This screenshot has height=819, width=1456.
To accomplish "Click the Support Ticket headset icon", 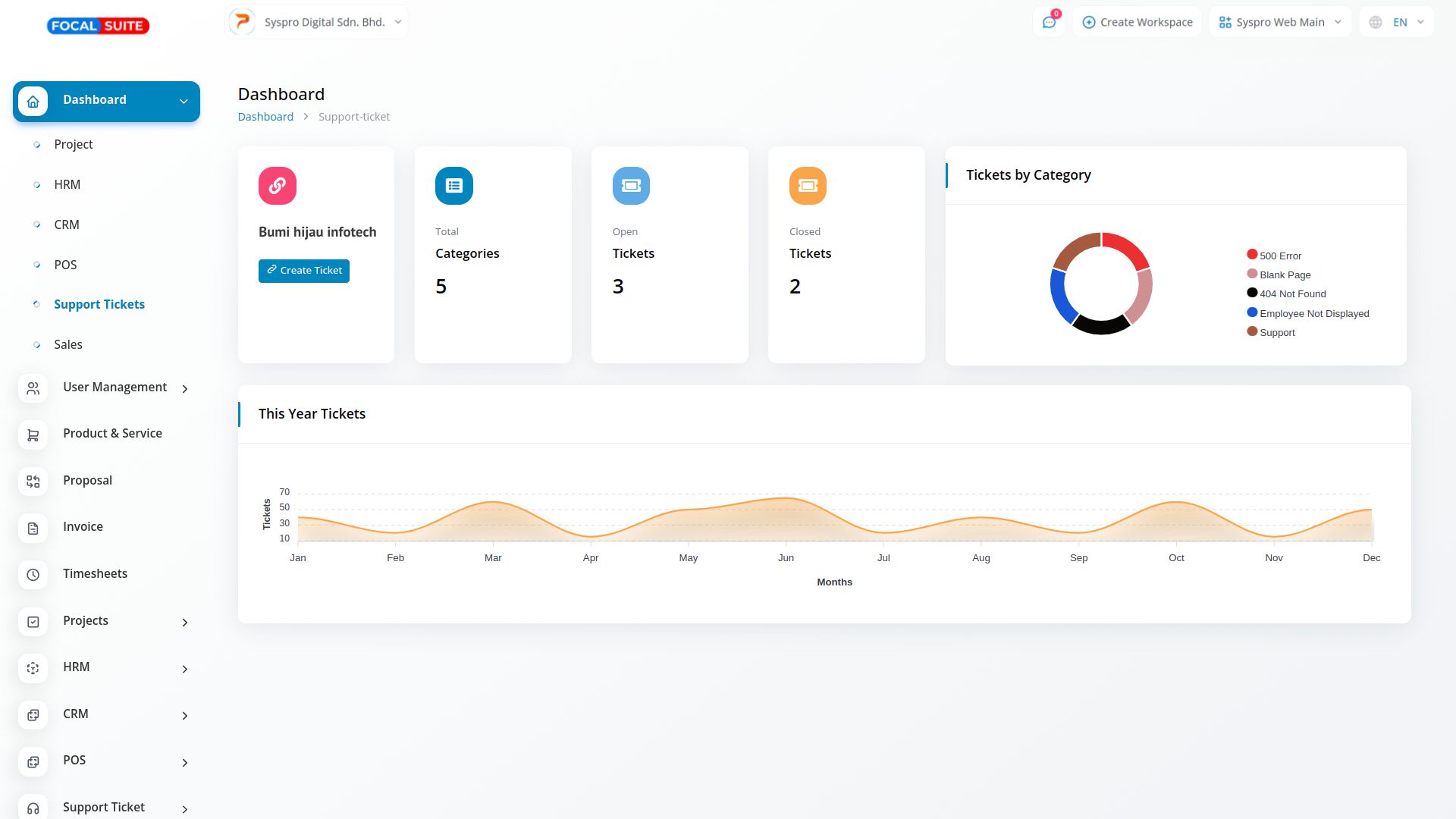I will [x=33, y=808].
